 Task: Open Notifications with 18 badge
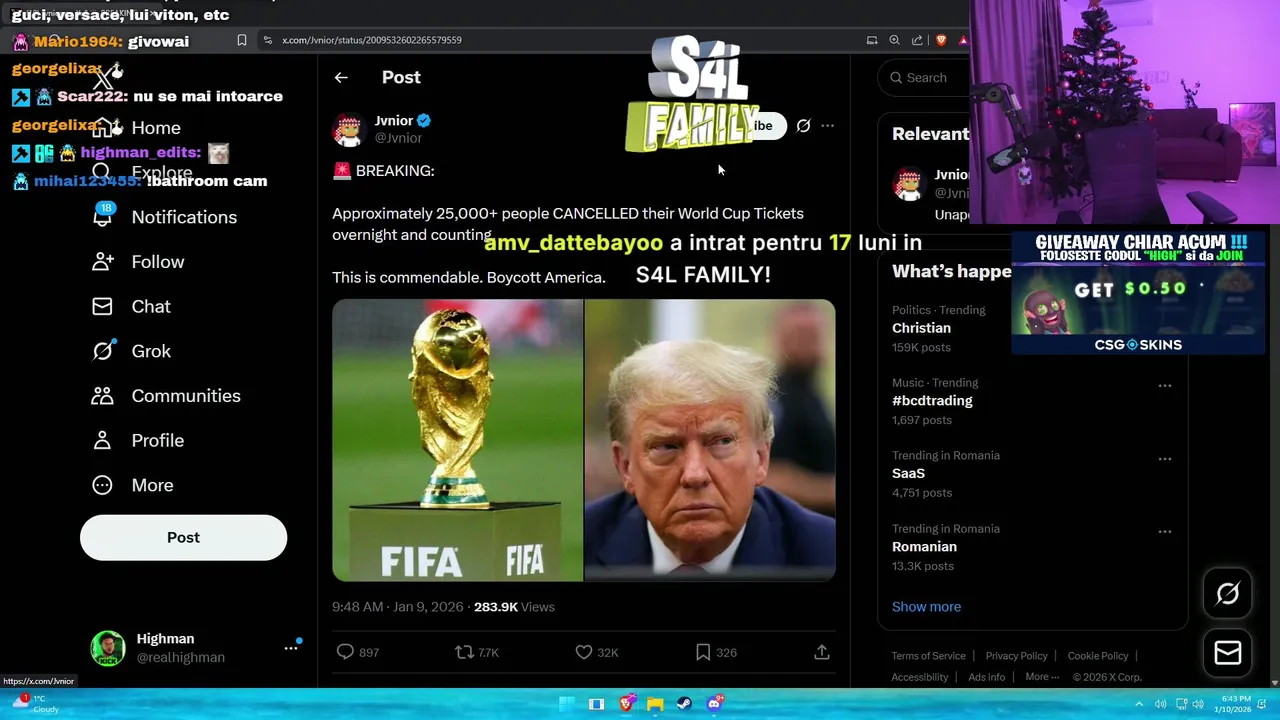[164, 217]
